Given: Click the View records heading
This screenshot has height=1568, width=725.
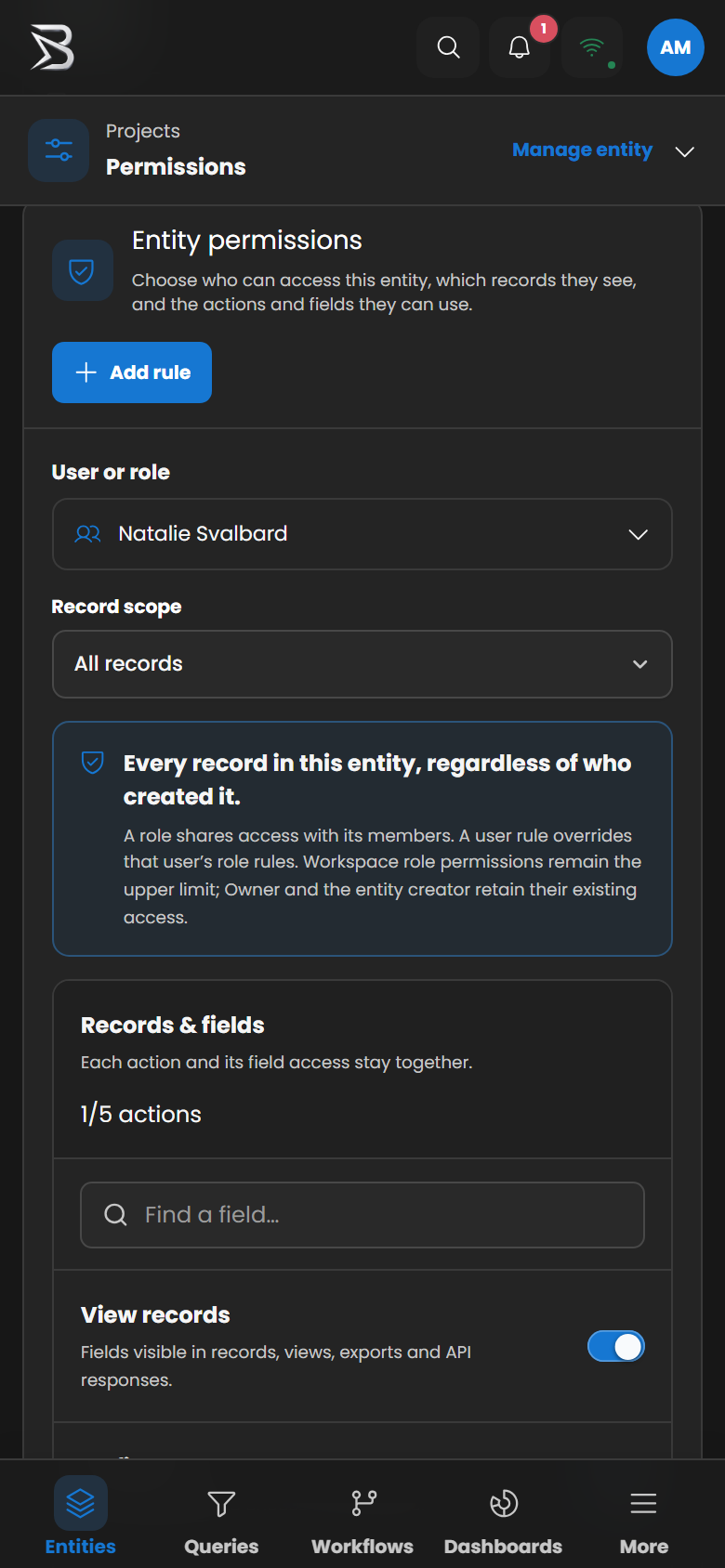Looking at the screenshot, I should click(x=155, y=1315).
